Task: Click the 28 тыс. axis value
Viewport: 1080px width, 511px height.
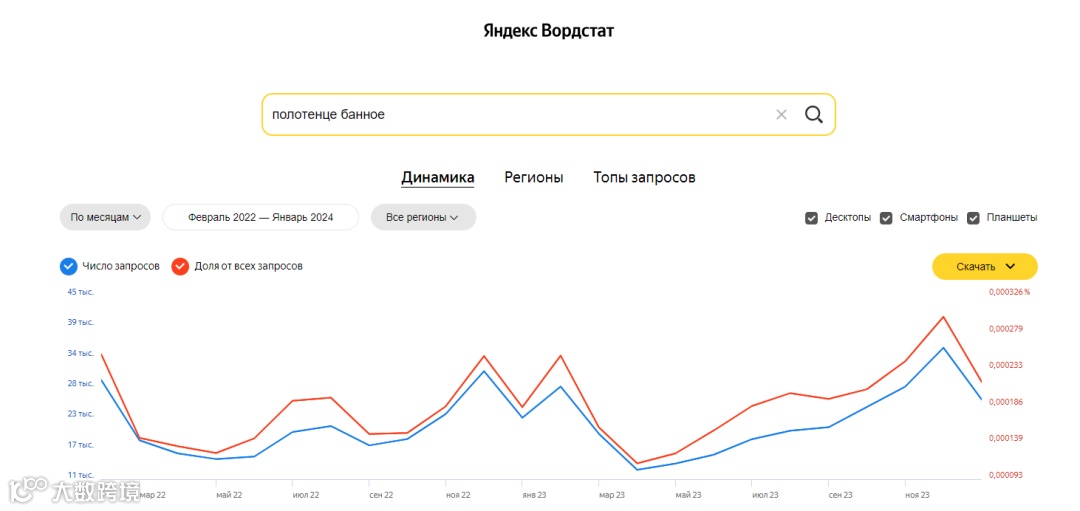Action: (x=81, y=384)
